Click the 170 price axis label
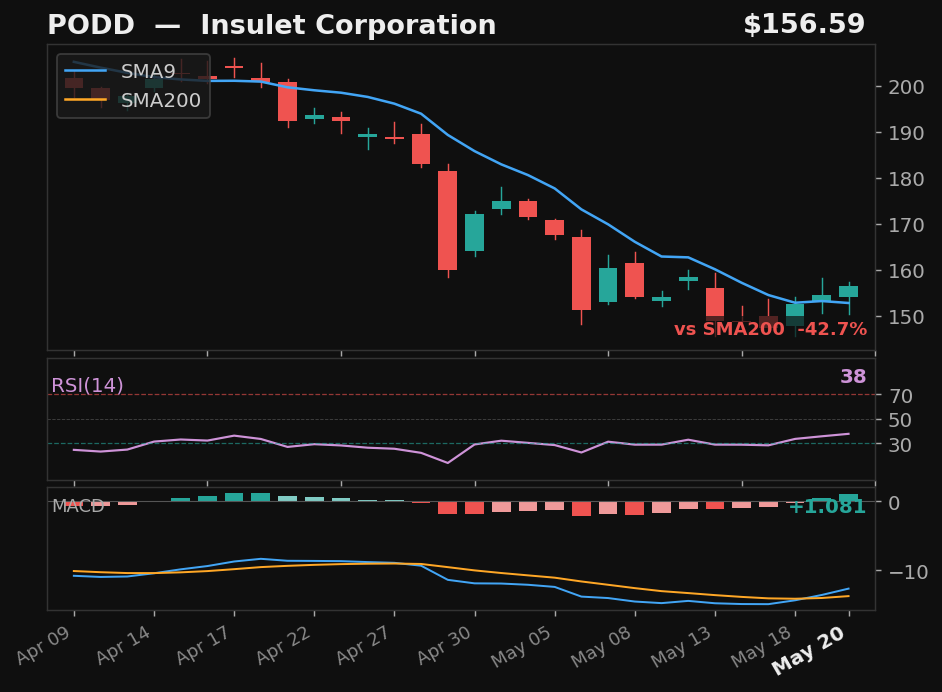This screenshot has height=692, width=942. (907, 225)
